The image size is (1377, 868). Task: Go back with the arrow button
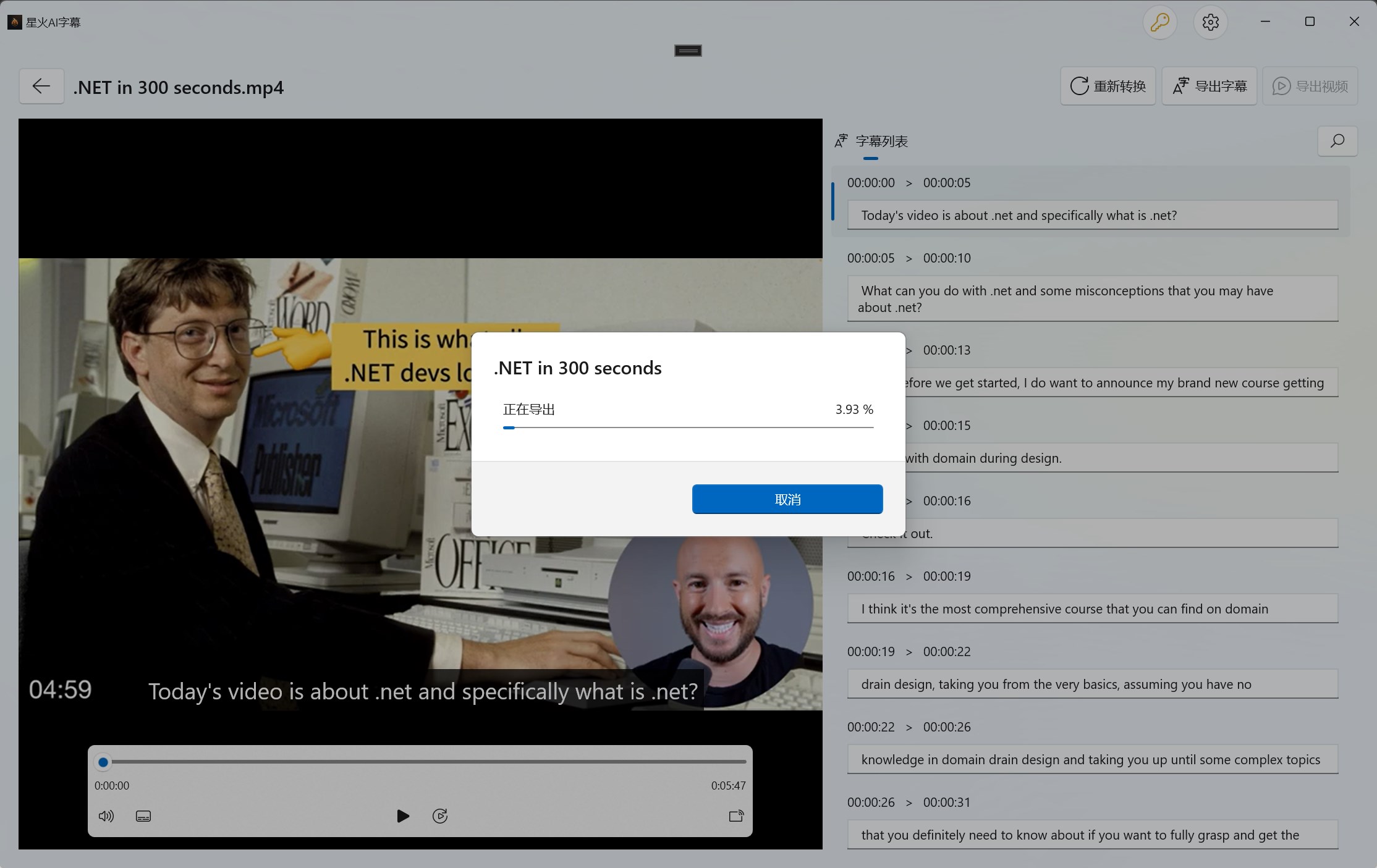pos(41,86)
